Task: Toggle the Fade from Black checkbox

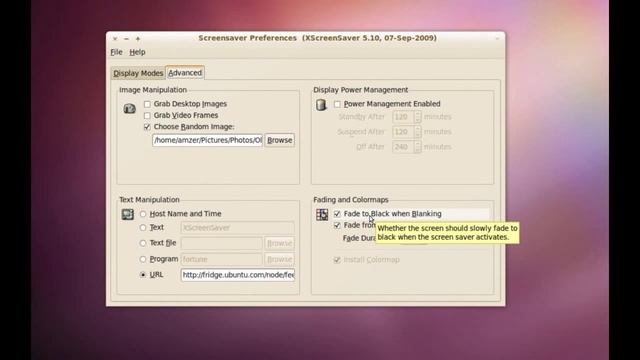Action: (337, 225)
